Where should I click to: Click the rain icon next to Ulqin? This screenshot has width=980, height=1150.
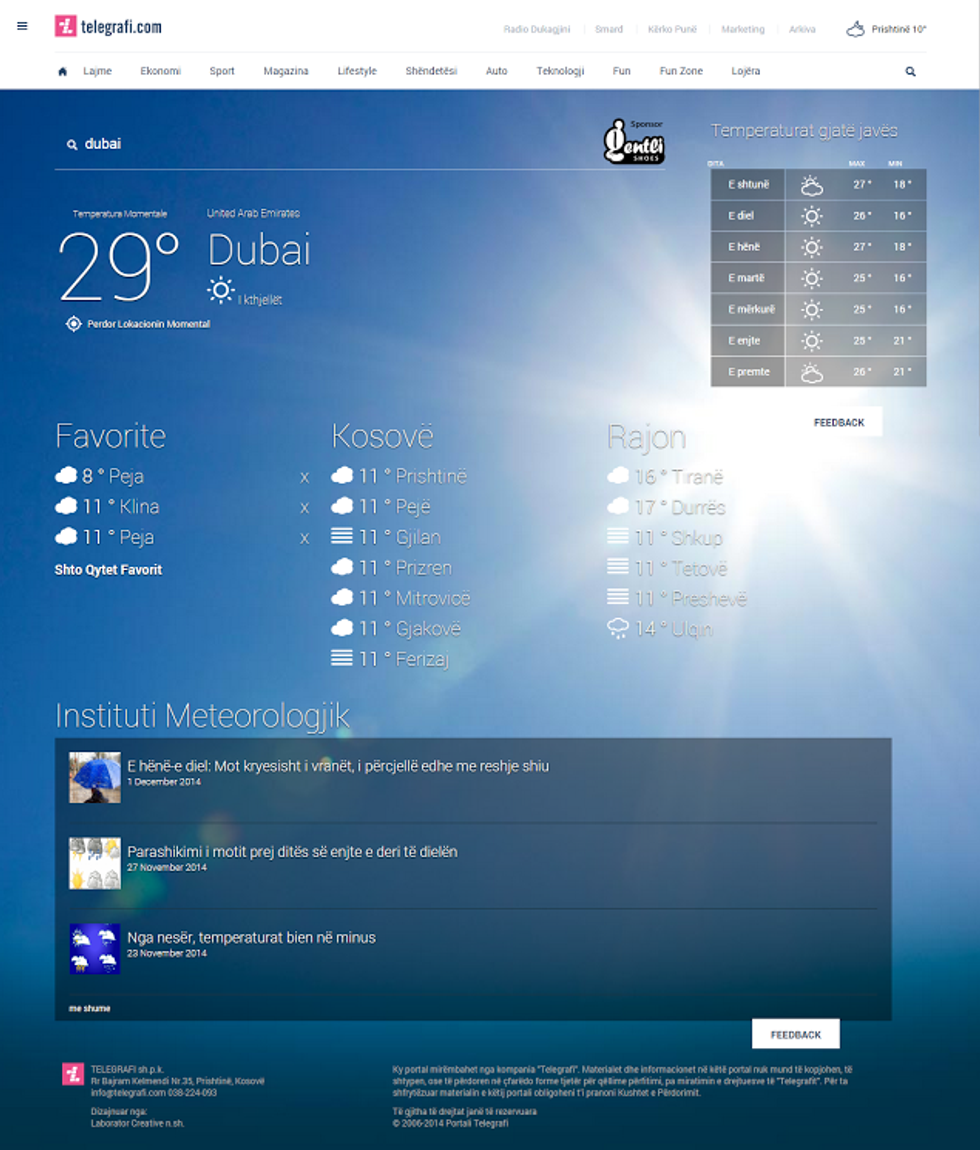(617, 628)
